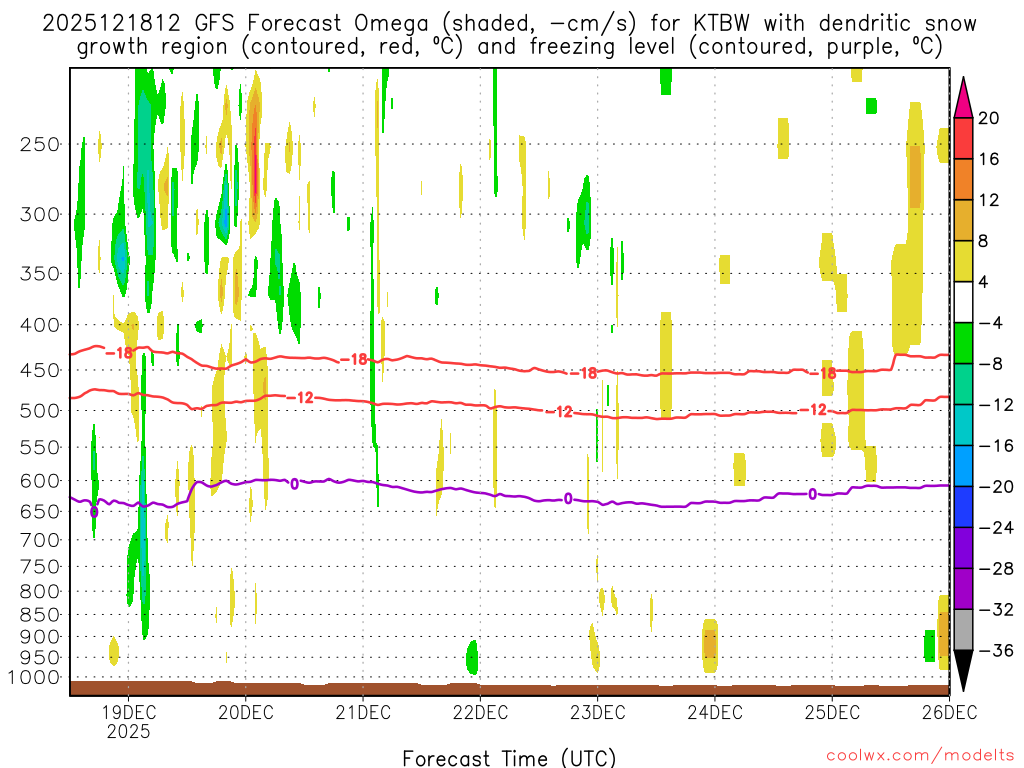Screen dimensions: 1024x768
Task: Click the Forecast Time (UTC) axis title
Action: coord(509,758)
